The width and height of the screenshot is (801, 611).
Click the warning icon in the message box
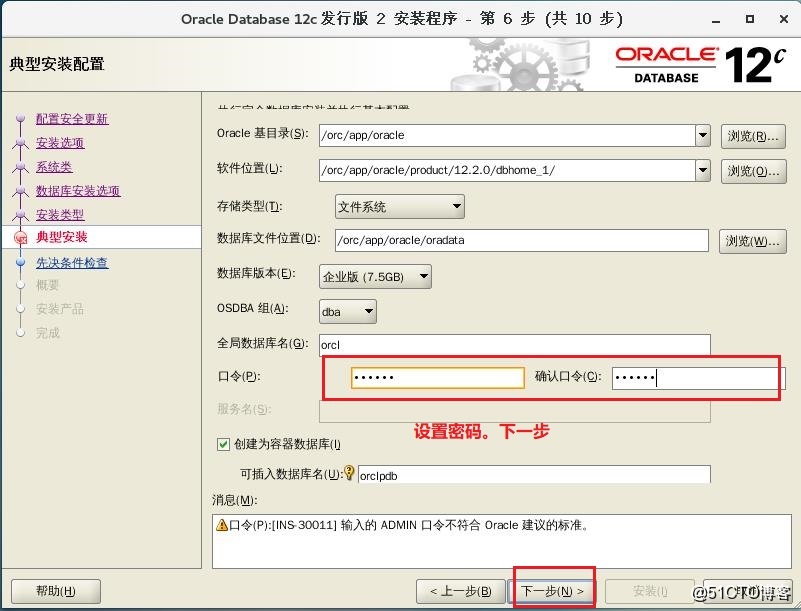pyautogui.click(x=222, y=525)
